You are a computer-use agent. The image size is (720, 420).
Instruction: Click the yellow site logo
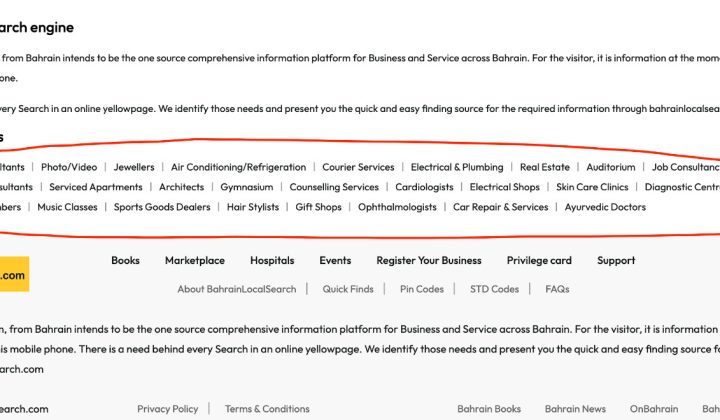(x=13, y=274)
